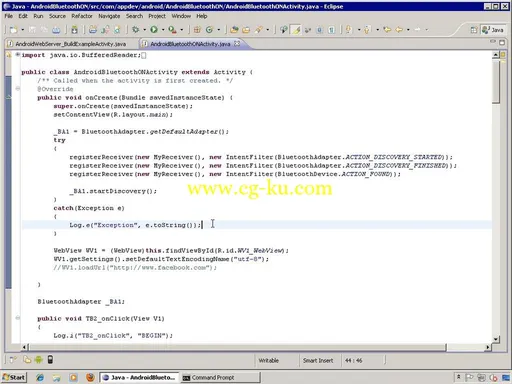512x384 pixels.
Task: Click the Windows Start button
Action: tap(14, 377)
